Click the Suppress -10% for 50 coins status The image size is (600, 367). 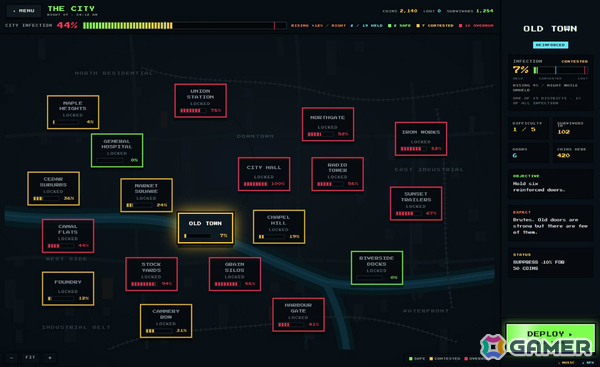pos(550,262)
